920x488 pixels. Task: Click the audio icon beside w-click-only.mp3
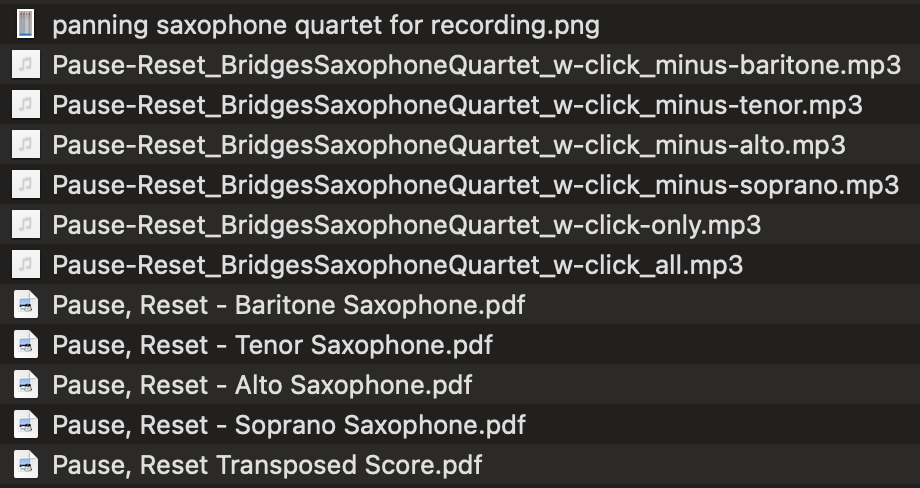tap(26, 225)
